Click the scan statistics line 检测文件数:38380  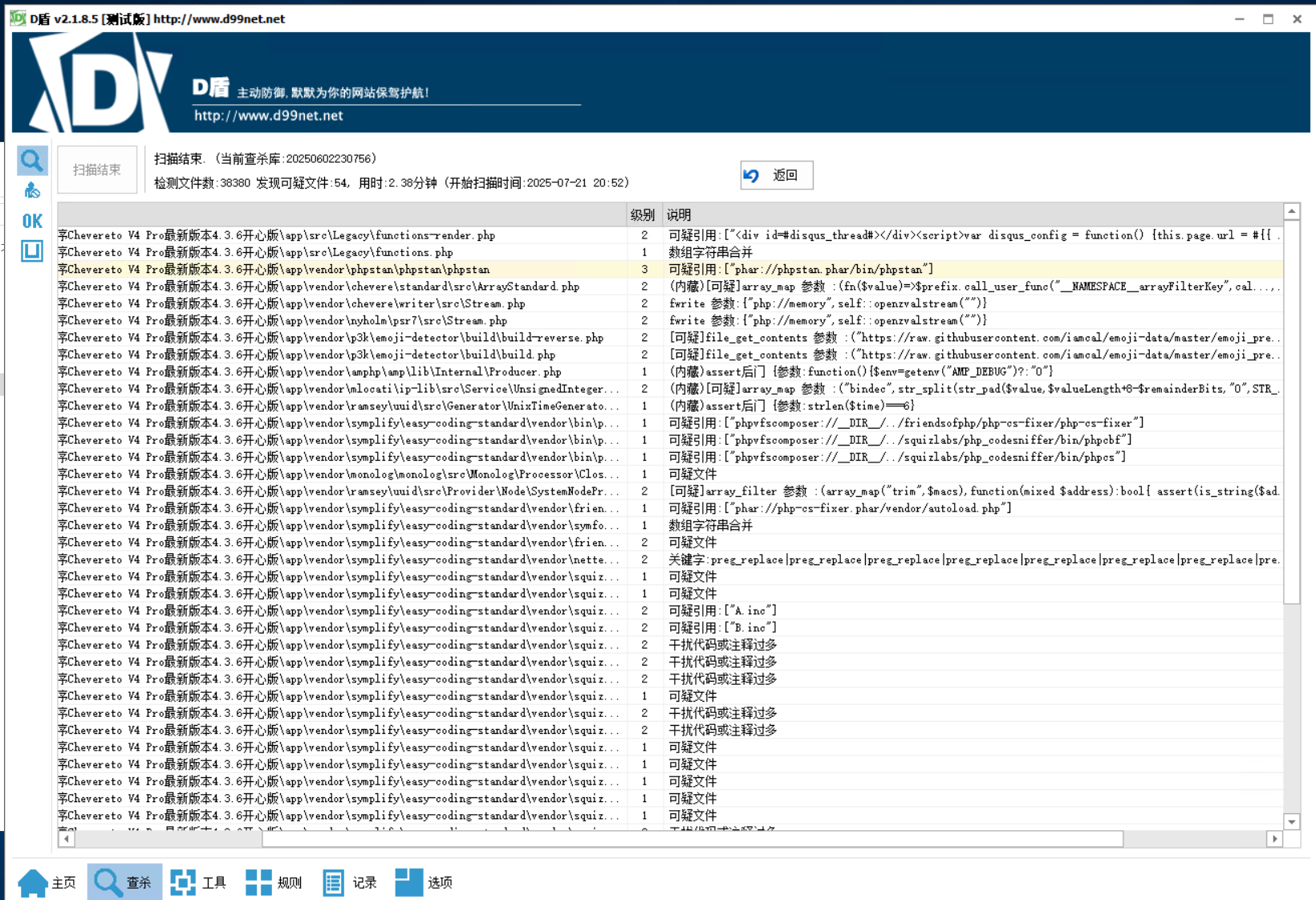point(392,183)
